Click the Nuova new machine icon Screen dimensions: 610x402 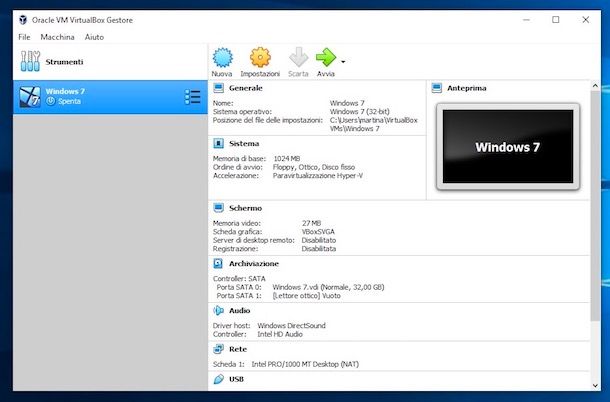[223, 58]
